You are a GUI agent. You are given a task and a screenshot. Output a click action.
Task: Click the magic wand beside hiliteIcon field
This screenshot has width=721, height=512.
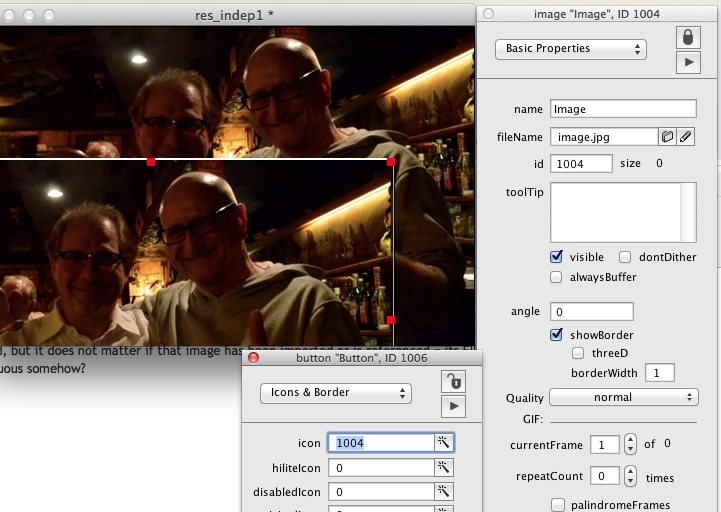pos(444,467)
